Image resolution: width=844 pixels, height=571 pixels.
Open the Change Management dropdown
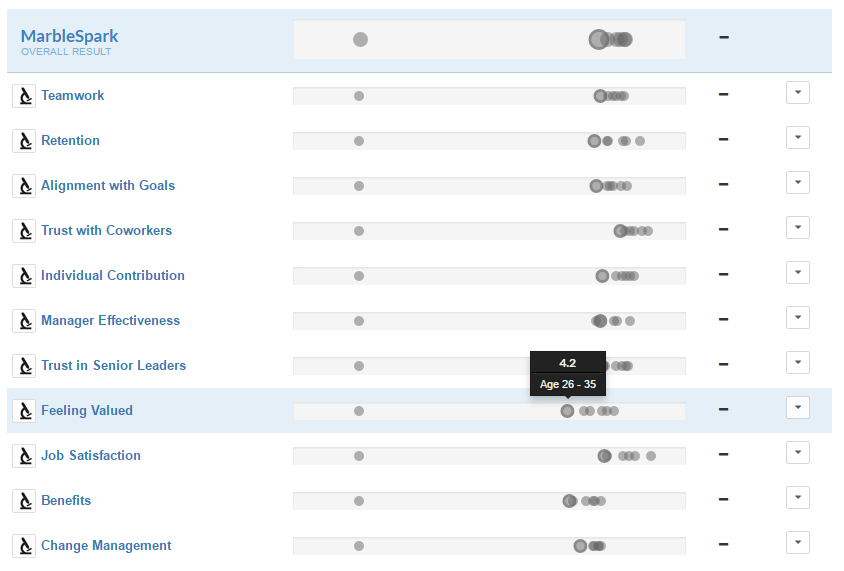798,543
